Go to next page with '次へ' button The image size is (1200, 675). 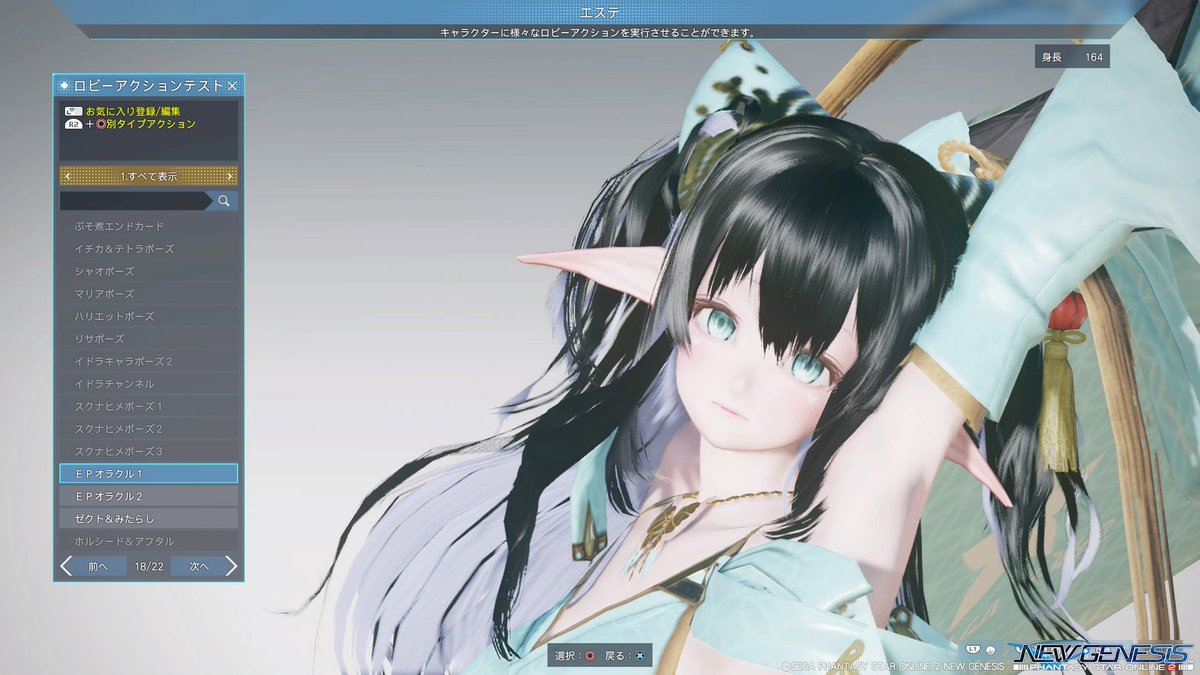[x=198, y=566]
